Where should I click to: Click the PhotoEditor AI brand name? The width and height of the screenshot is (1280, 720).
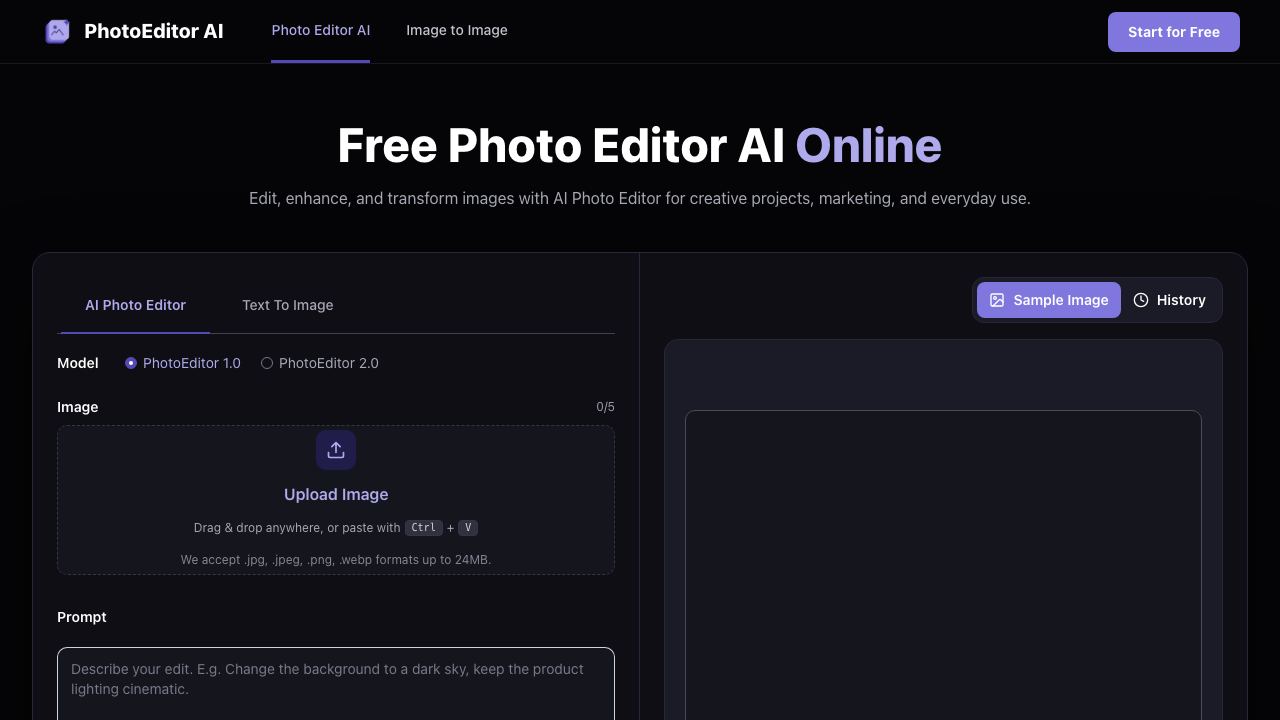pos(154,31)
